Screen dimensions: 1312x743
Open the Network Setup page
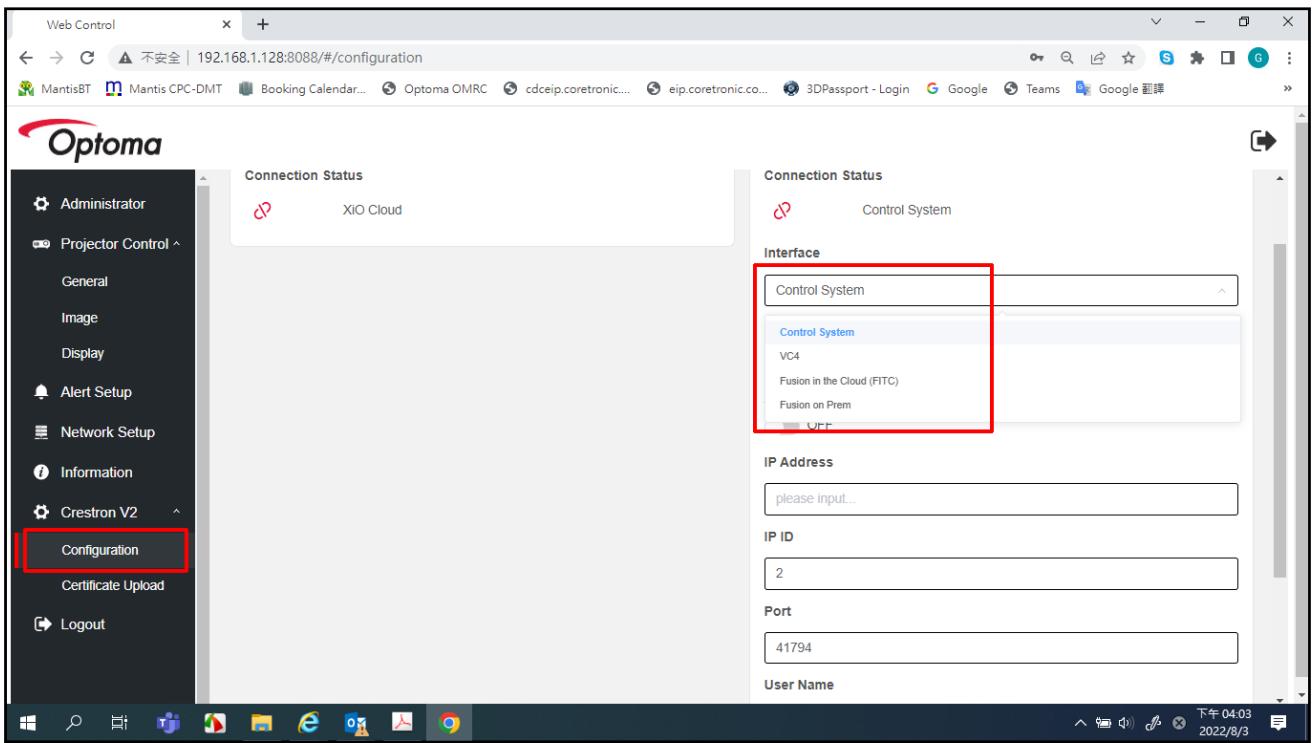(108, 432)
